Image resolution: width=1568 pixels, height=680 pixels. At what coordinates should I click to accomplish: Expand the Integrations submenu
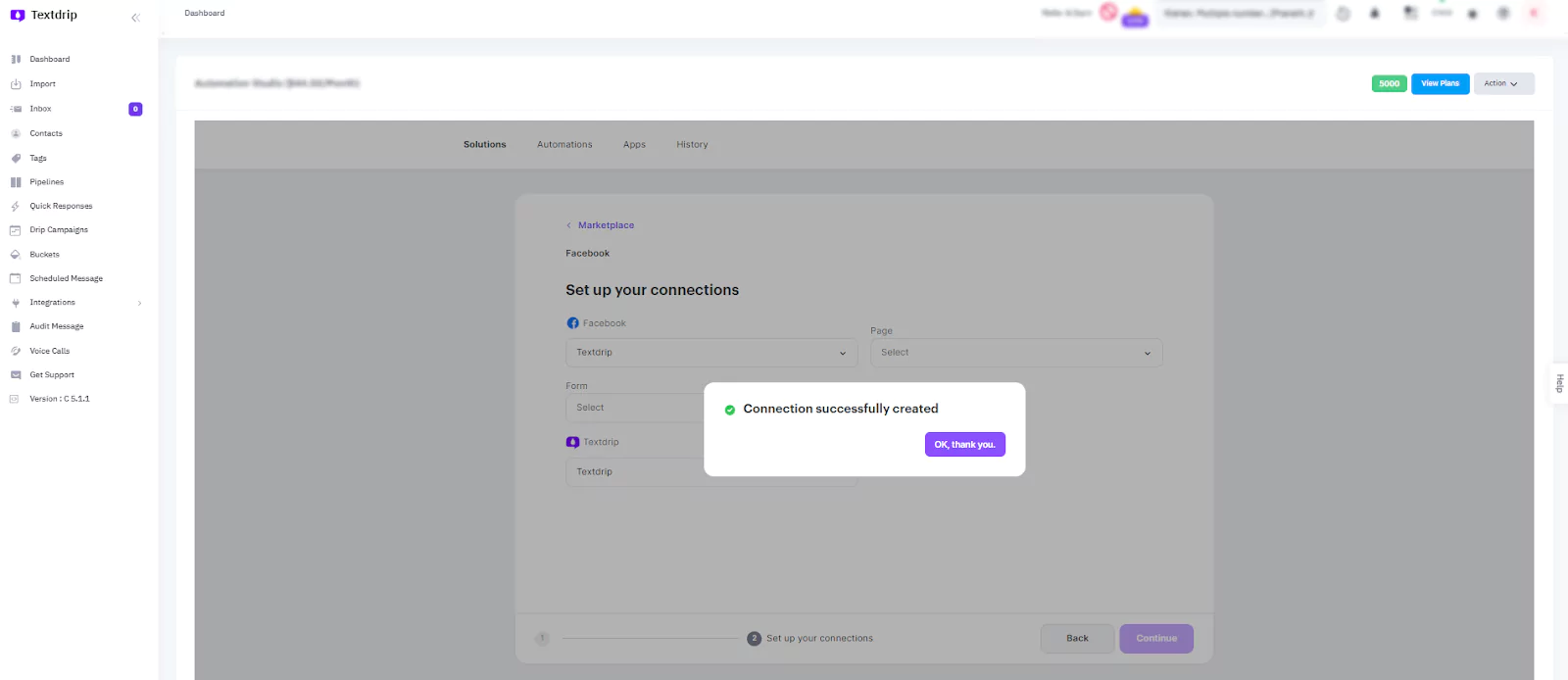point(139,303)
